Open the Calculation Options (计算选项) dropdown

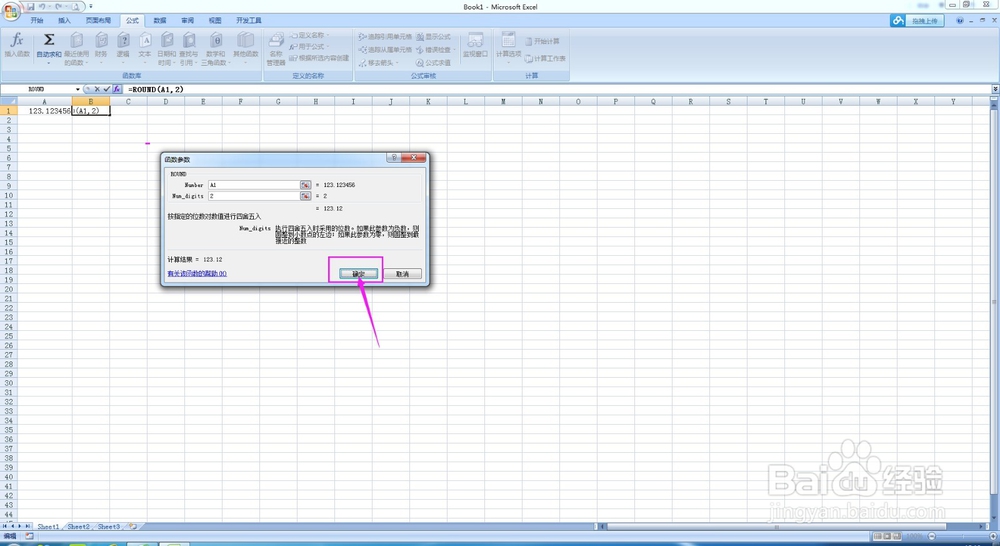[508, 48]
